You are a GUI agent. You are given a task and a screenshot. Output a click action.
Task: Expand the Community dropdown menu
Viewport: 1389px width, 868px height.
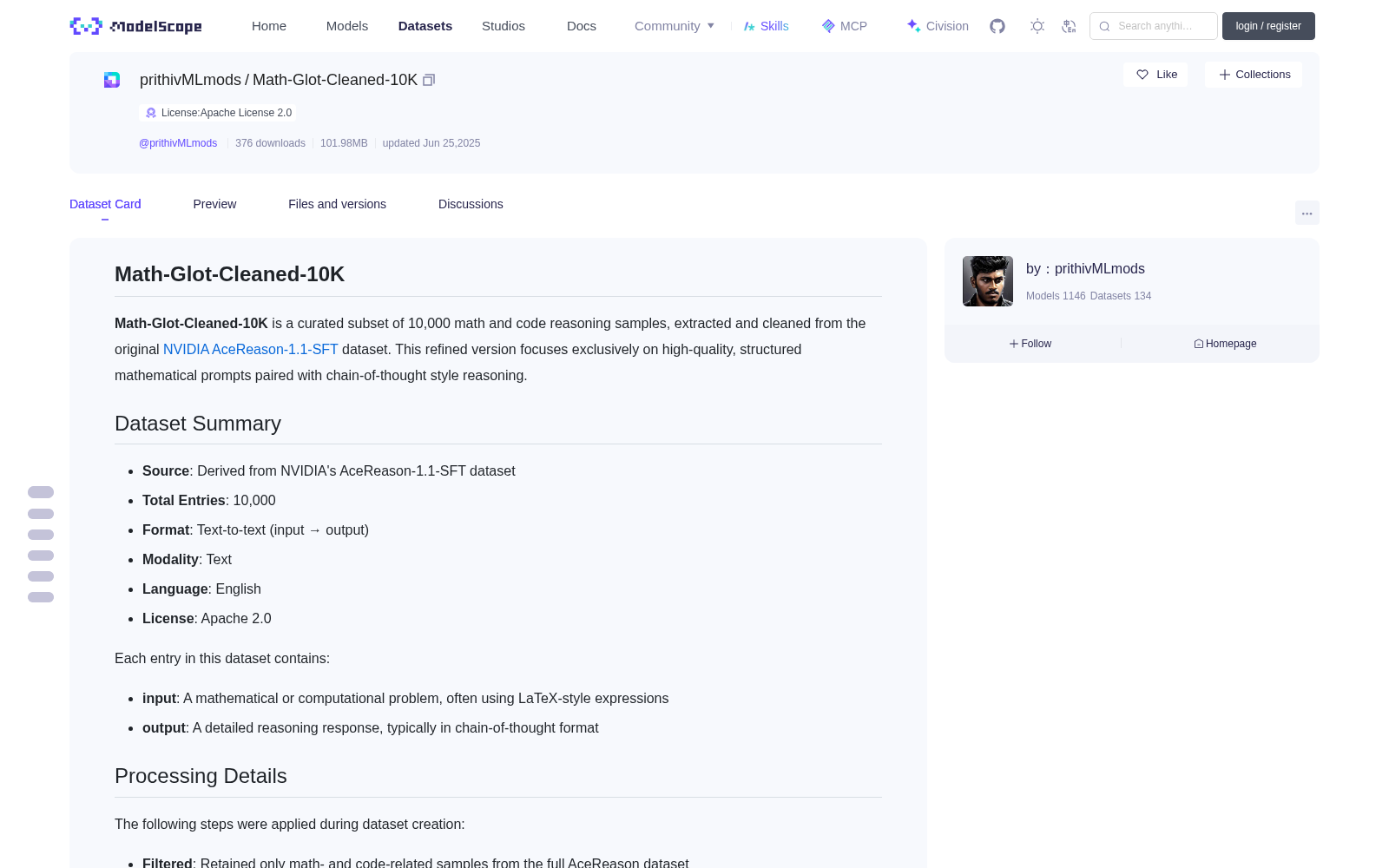[675, 26]
